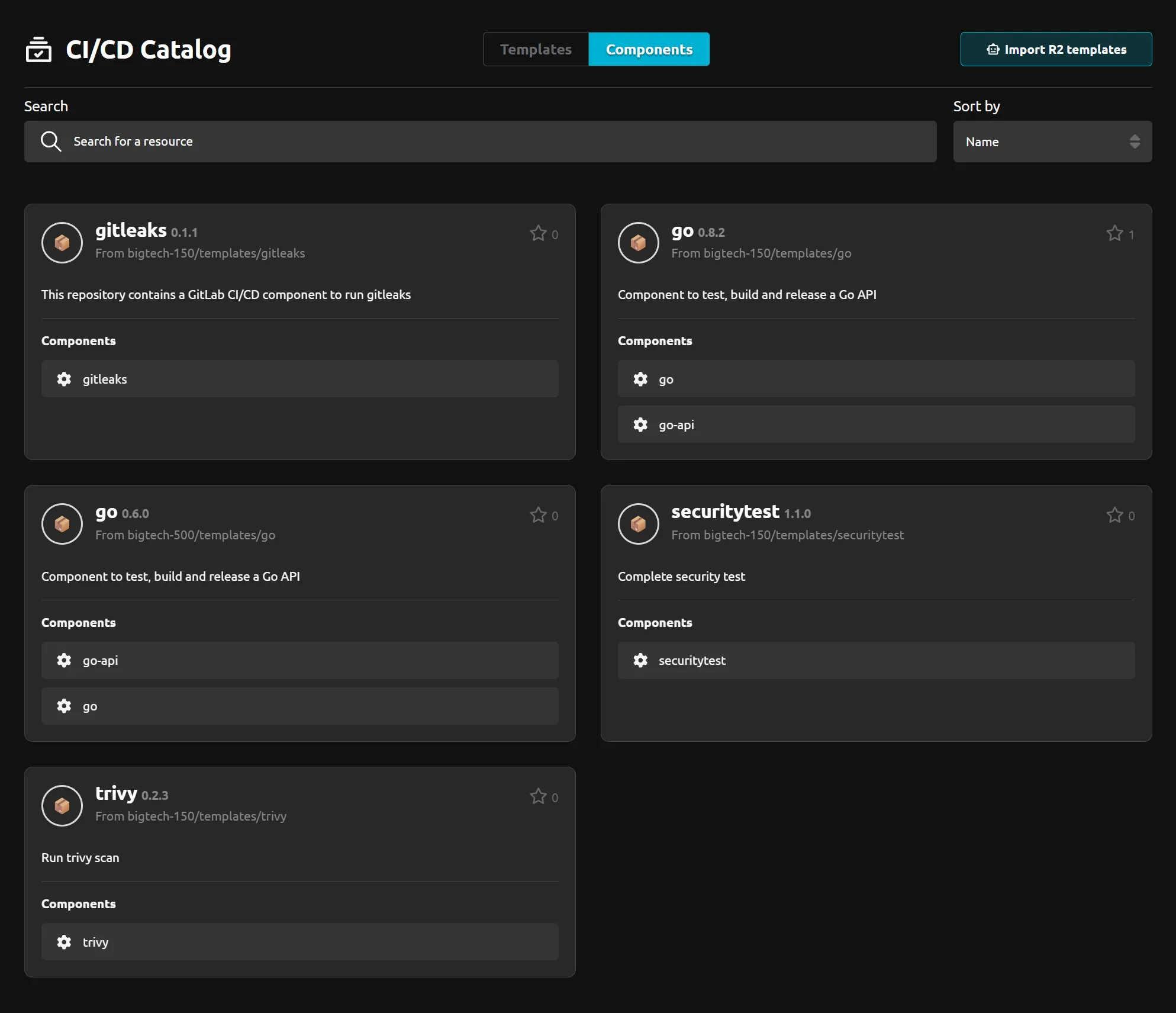The image size is (1176, 1013).
Task: Click the search magnifier icon
Action: [51, 141]
